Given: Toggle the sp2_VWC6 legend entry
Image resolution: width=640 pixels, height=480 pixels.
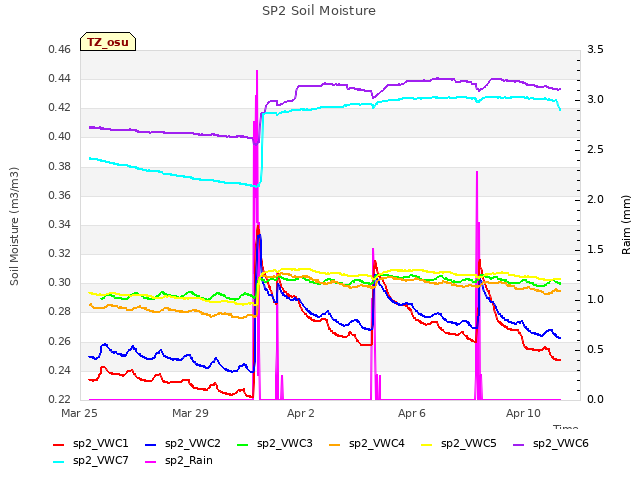Looking at the screenshot, I should 551,443.
